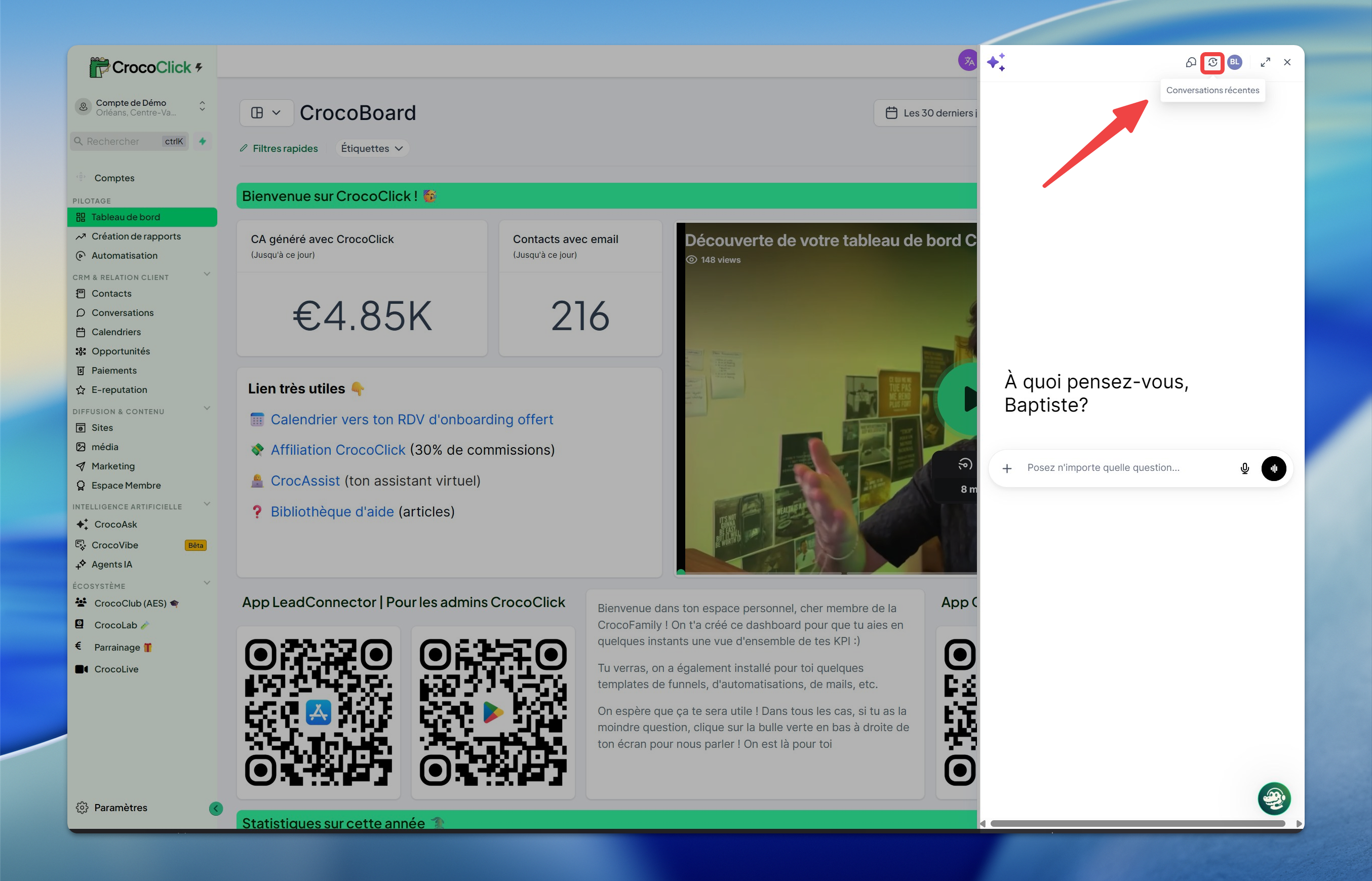Click the €4.85K revenue value

[362, 316]
